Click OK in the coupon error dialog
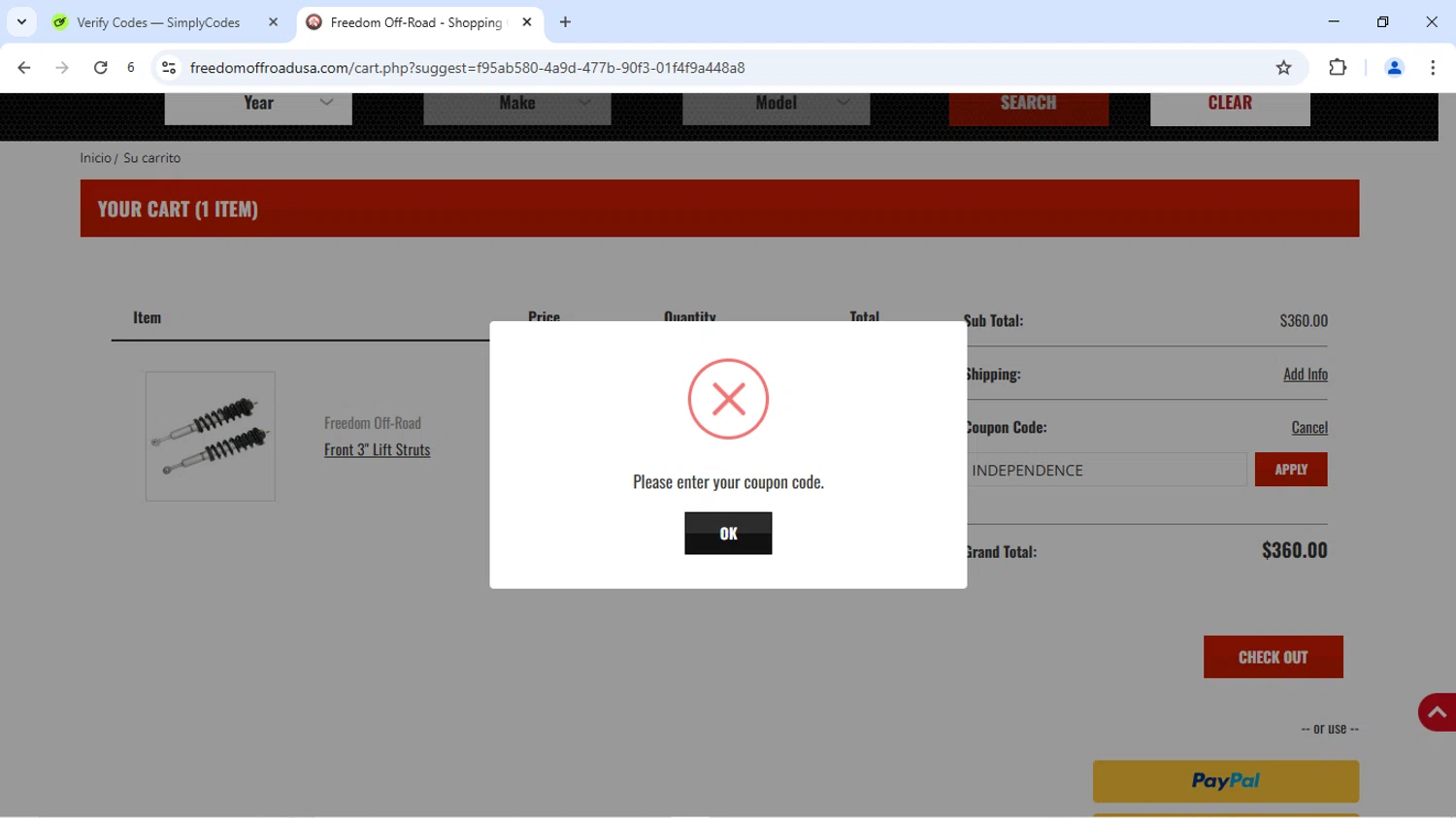Image resolution: width=1456 pixels, height=818 pixels. (728, 533)
